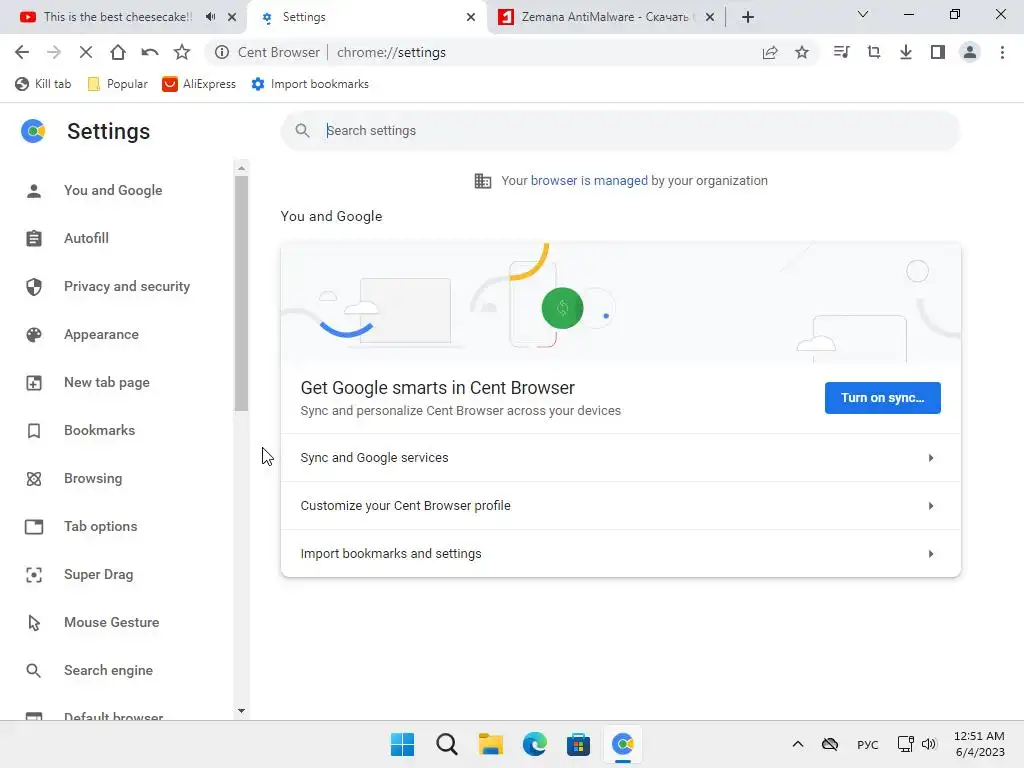Stop page loading with the X button
1024x768 pixels.
point(86,52)
